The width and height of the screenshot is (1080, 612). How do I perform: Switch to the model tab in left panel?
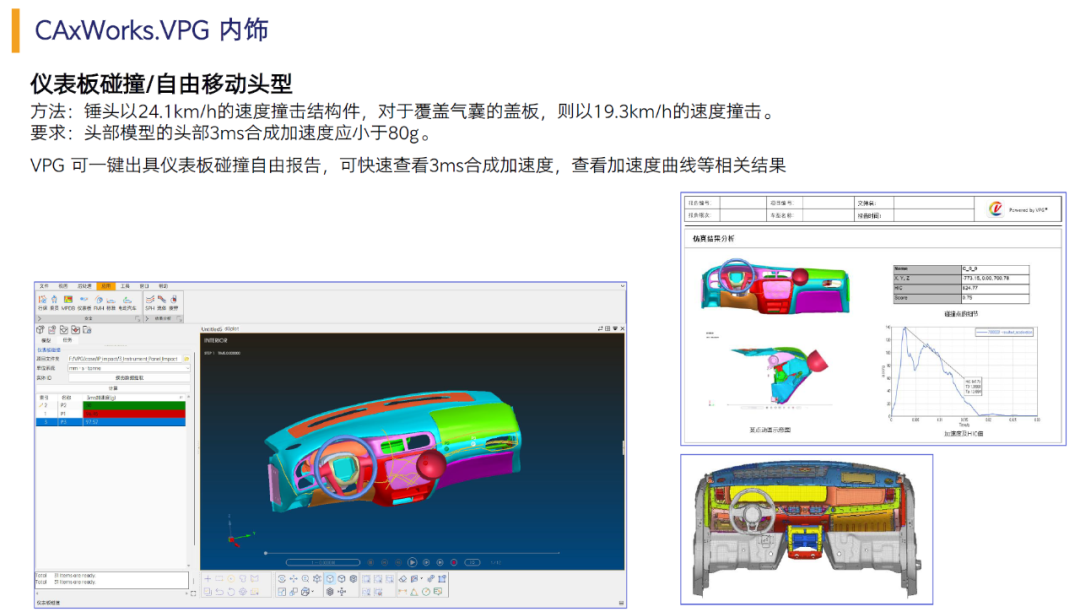click(x=46, y=340)
